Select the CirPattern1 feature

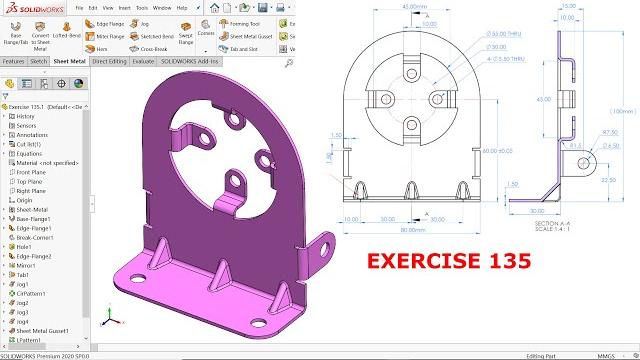27,293
